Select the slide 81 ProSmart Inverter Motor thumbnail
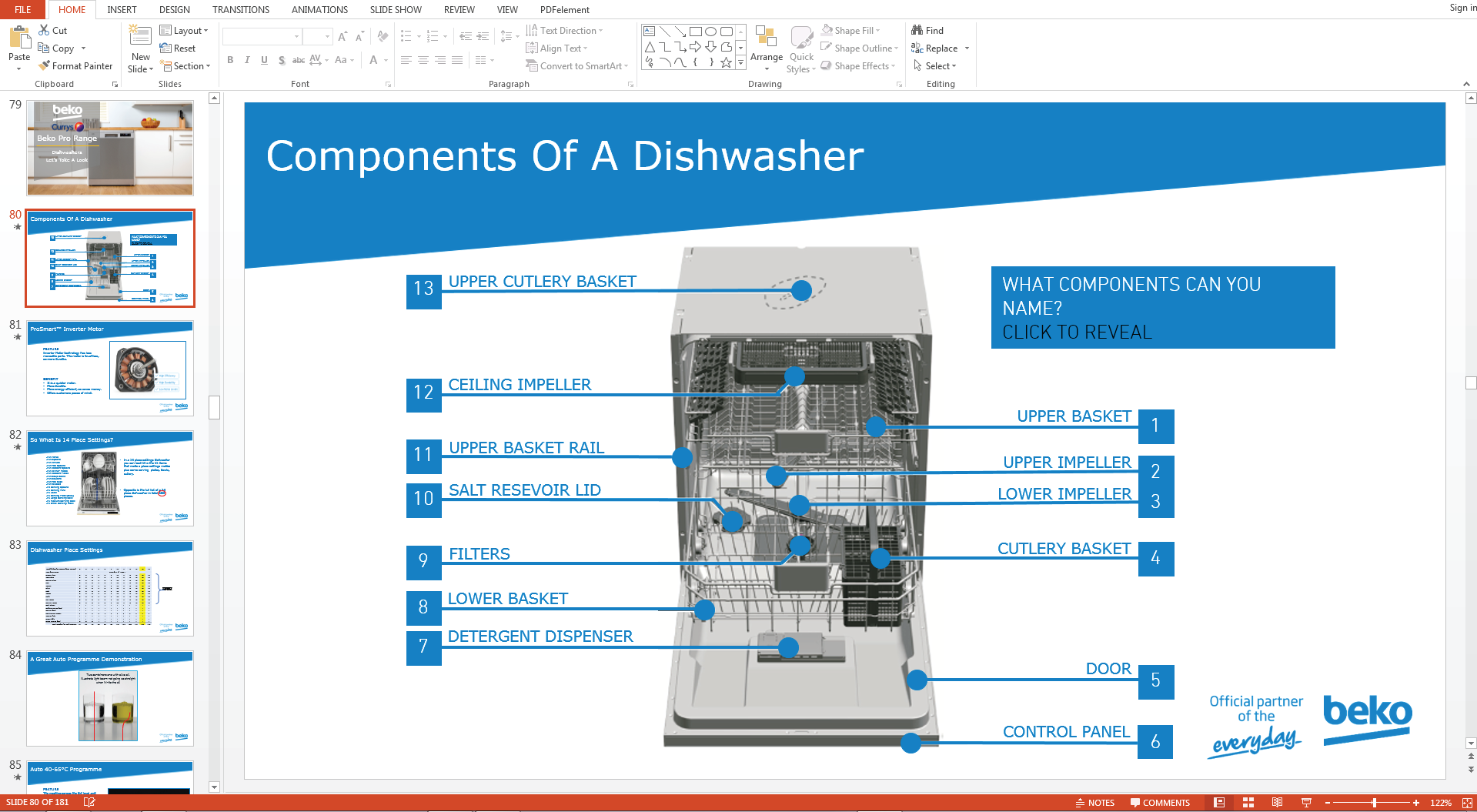This screenshot has height=812, width=1477. point(110,368)
